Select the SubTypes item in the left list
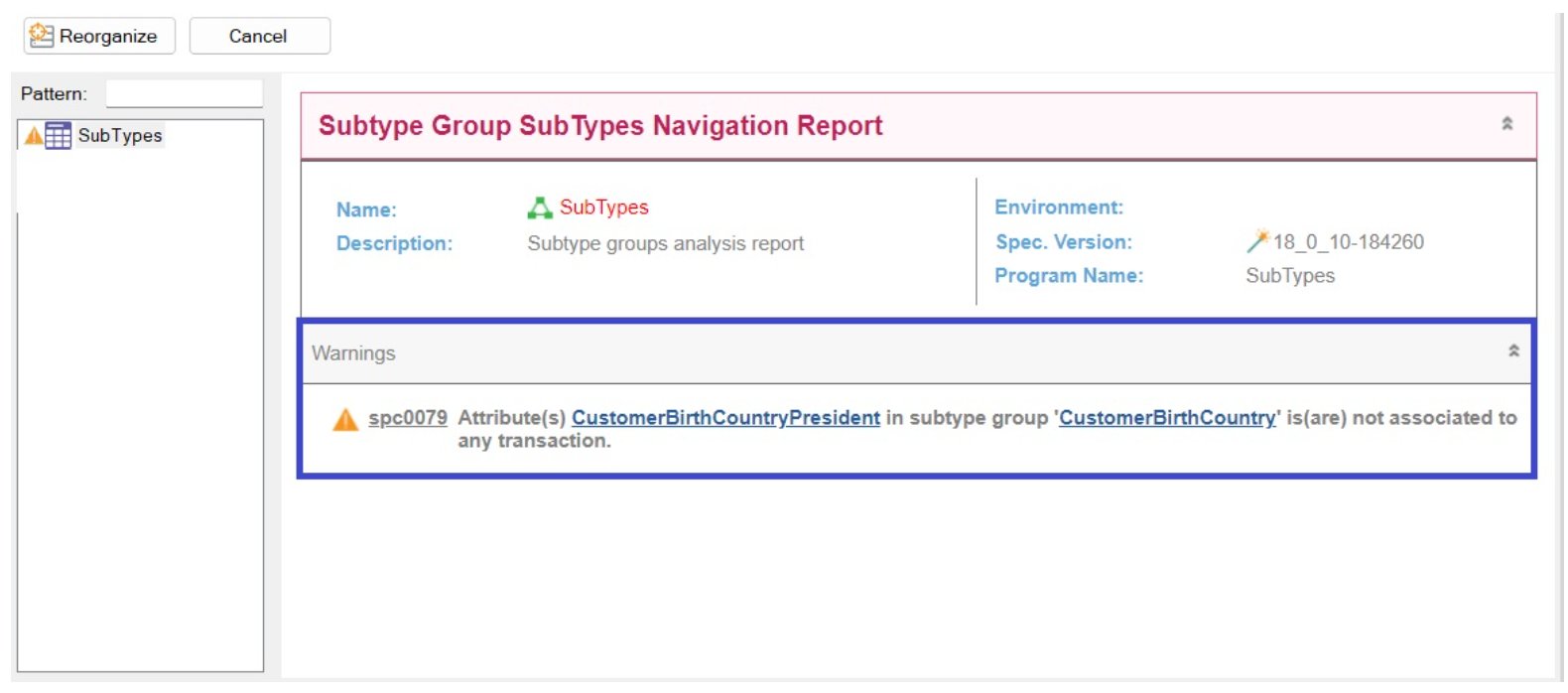1568x693 pixels. 119,136
